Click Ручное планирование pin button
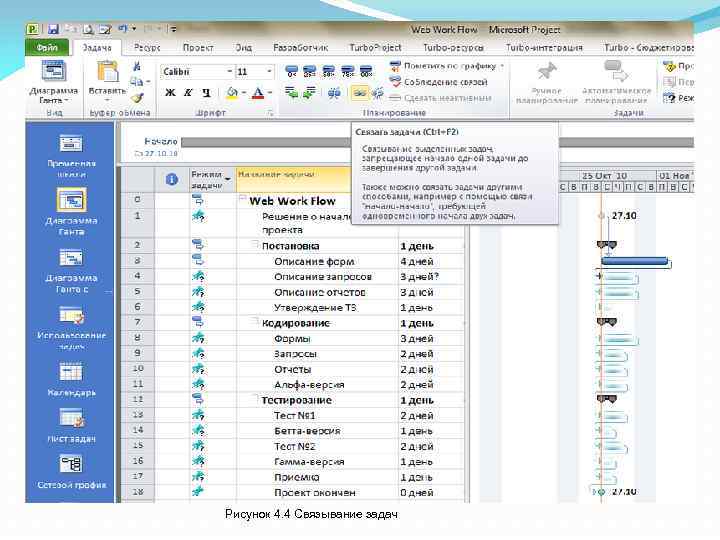 click(546, 83)
